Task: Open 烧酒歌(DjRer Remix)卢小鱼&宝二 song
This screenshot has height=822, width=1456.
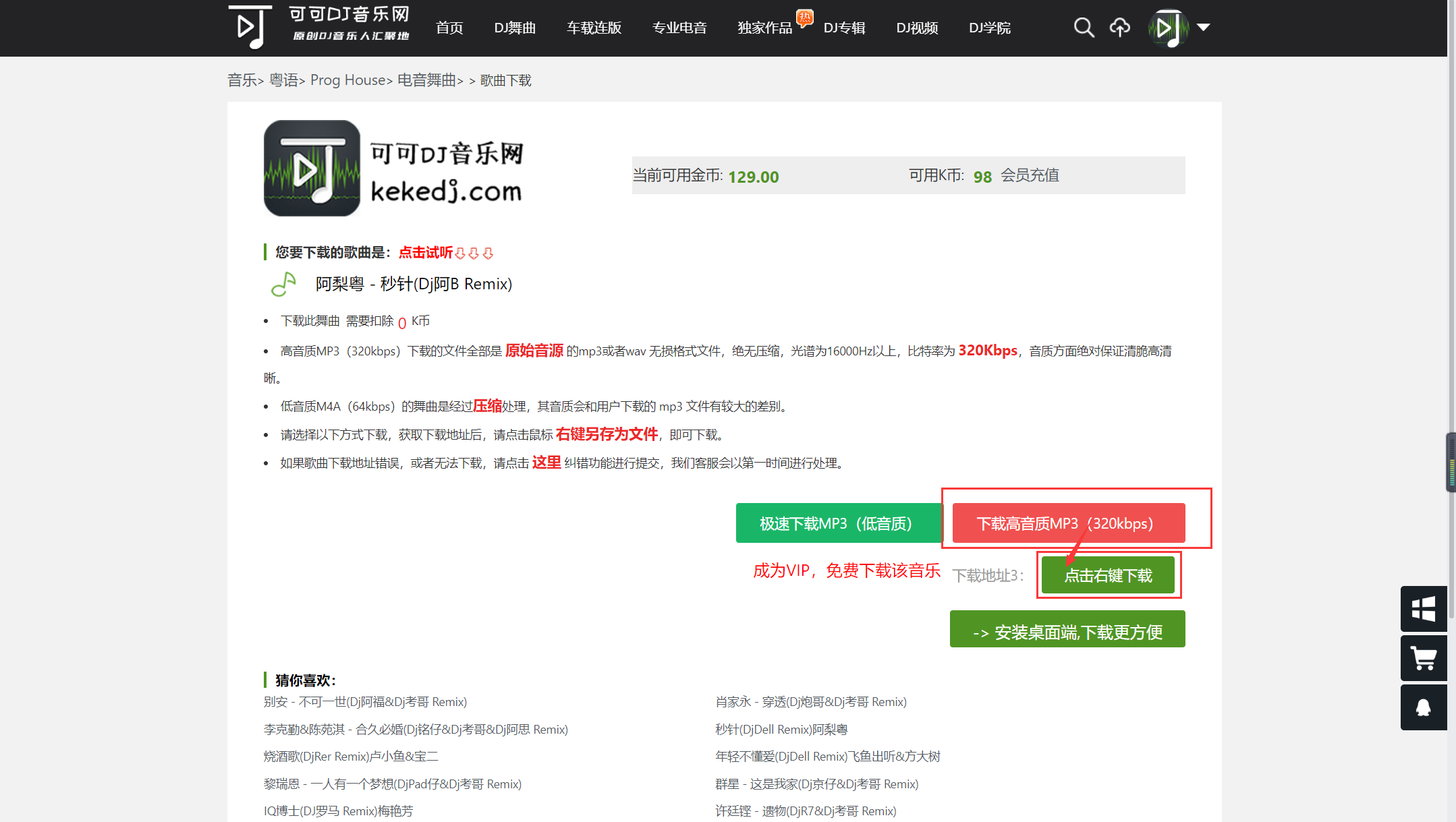Action: 351,757
